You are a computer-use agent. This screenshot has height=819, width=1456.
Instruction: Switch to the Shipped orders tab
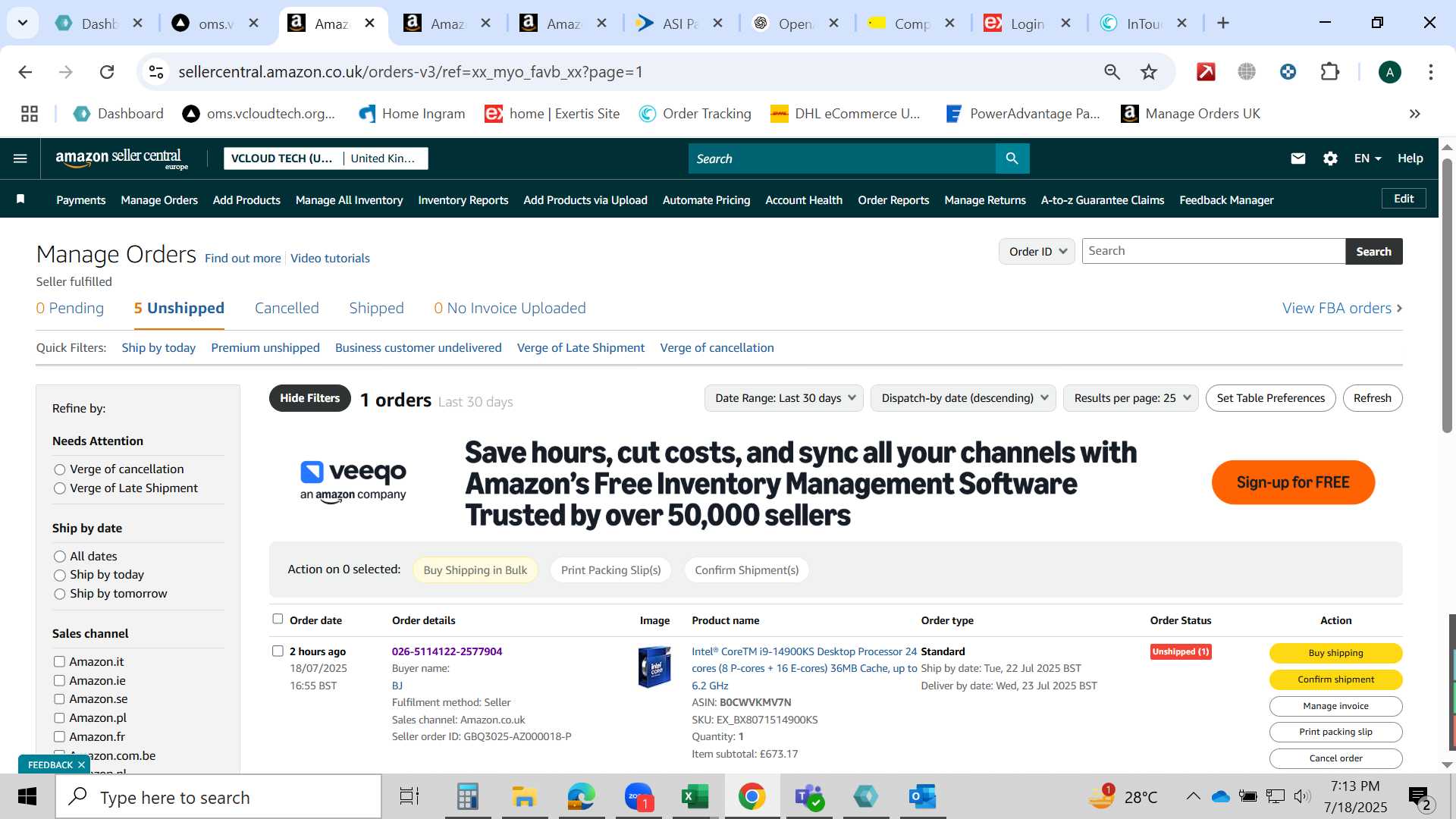[x=376, y=309]
